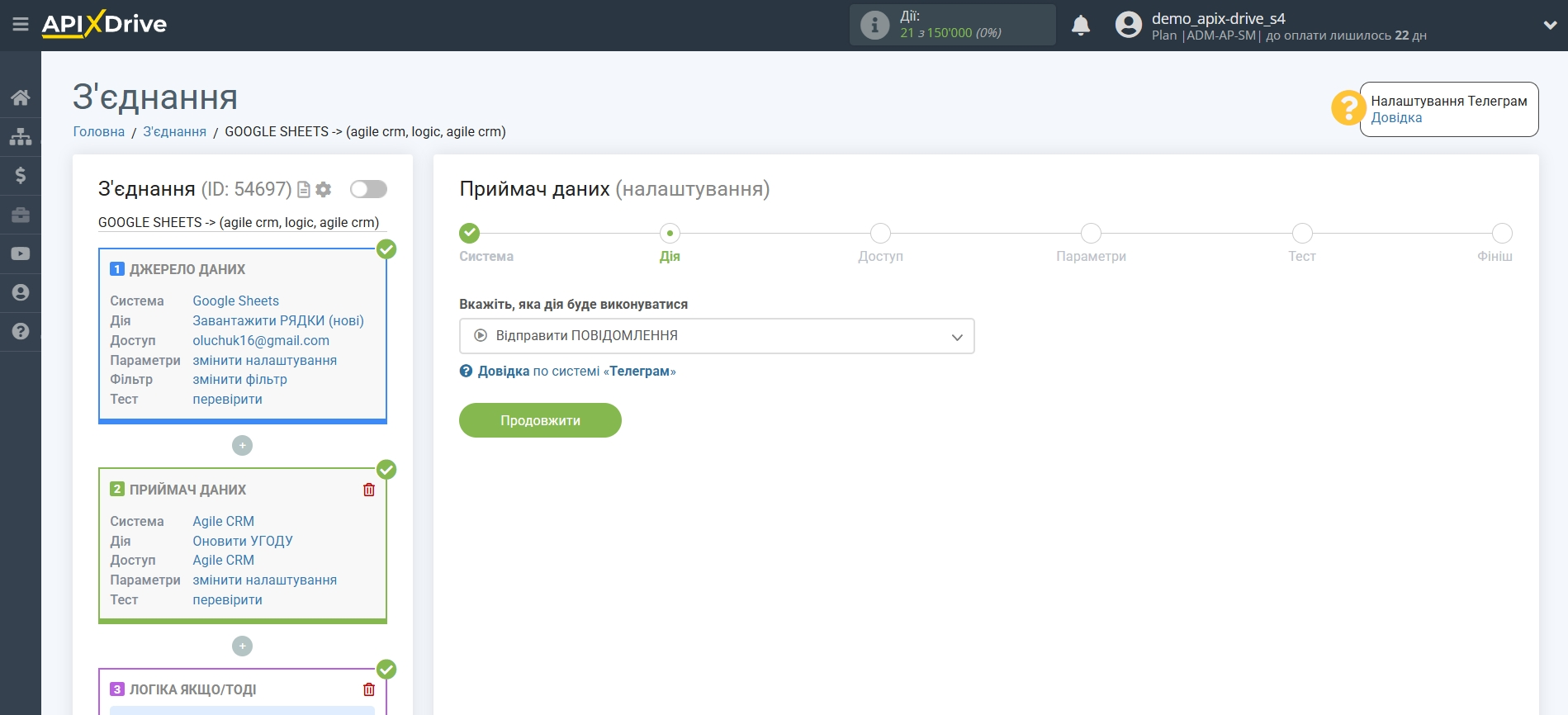Click змінити налаштування in Джерело даних
The height and width of the screenshot is (715, 1568).
coord(264,361)
